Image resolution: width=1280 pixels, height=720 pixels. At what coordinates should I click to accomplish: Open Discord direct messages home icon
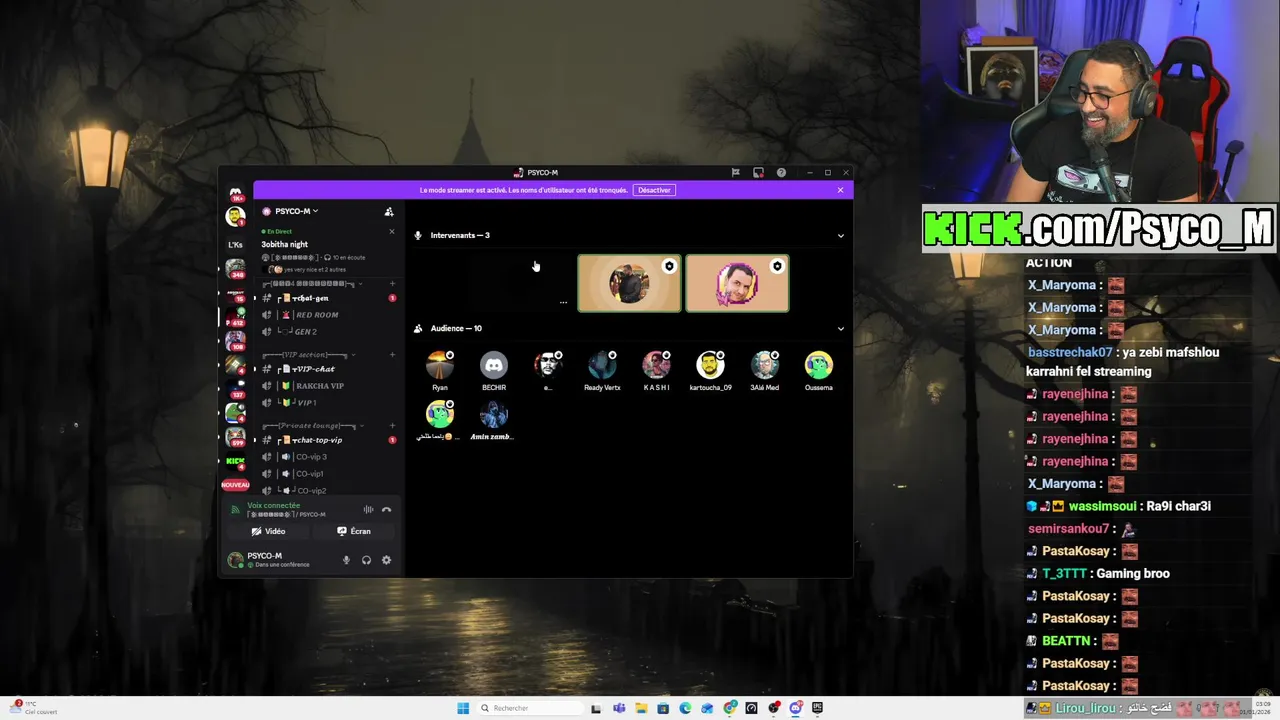click(235, 195)
